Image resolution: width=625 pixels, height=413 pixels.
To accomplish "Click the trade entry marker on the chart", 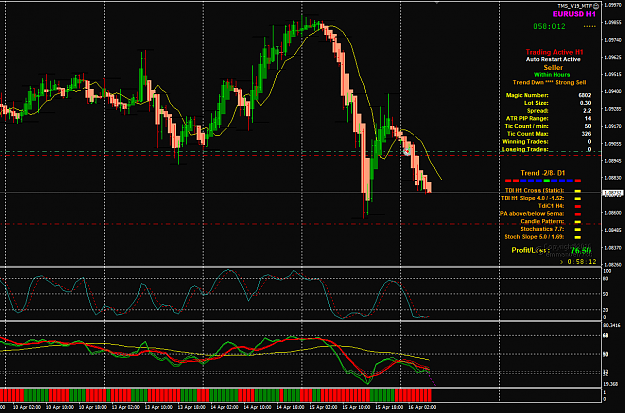I will (x=407, y=151).
